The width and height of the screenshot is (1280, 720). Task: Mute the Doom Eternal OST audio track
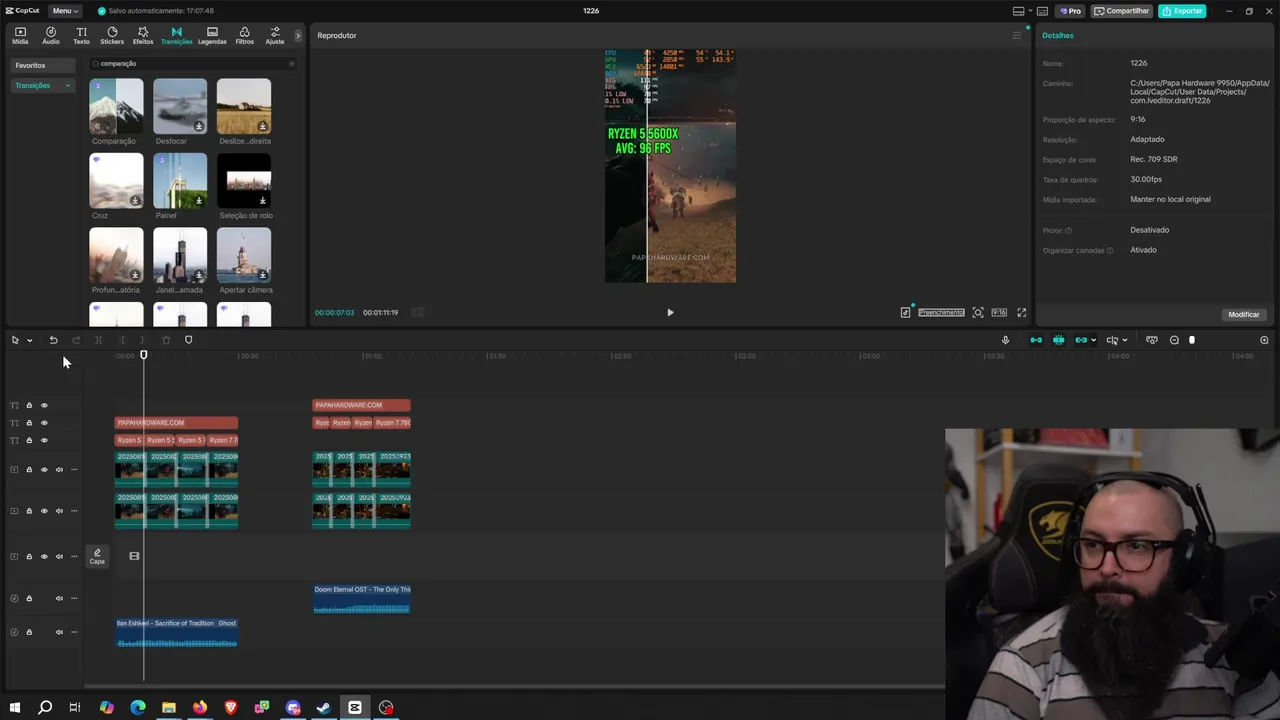(59, 598)
